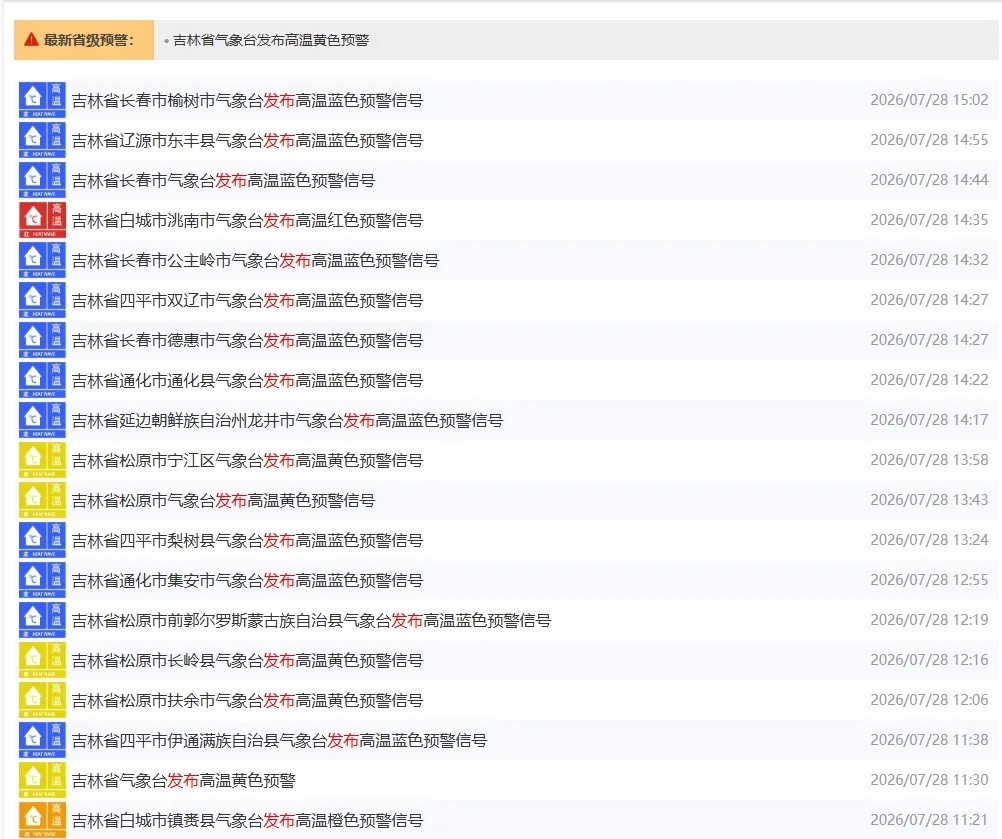Click the yellow heat icon for 长岭县 alert

click(x=42, y=660)
